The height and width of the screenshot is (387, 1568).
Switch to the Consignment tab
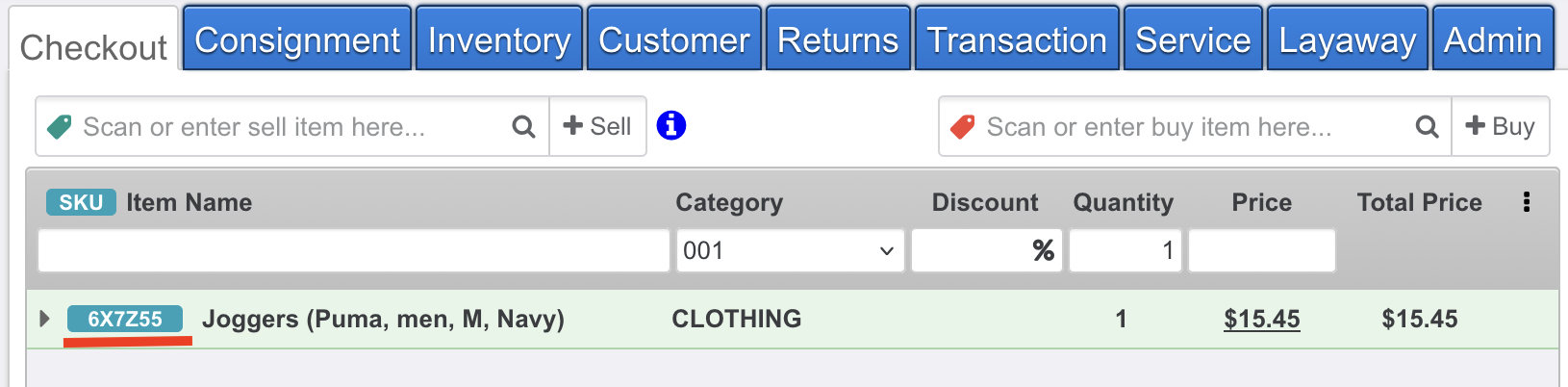[x=297, y=40]
